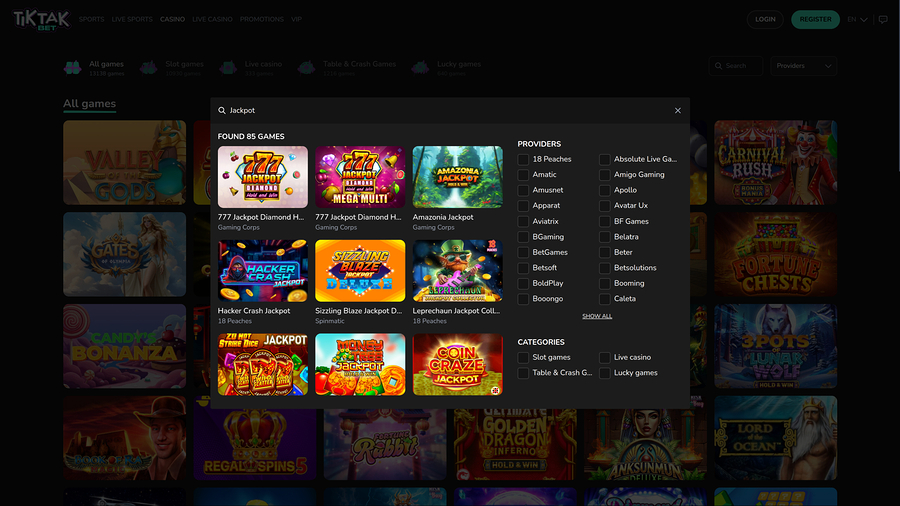Open the Sizzling Blaze Jackpot Deluxe thumbnail

pos(360,270)
